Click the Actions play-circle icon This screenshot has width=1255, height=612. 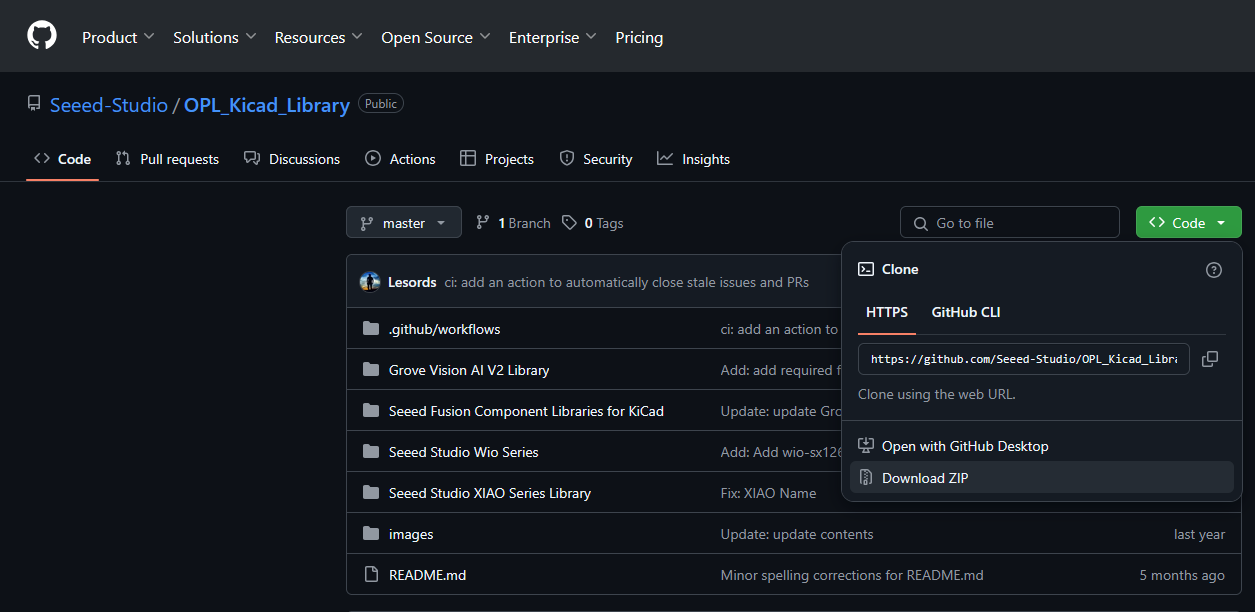(x=373, y=158)
